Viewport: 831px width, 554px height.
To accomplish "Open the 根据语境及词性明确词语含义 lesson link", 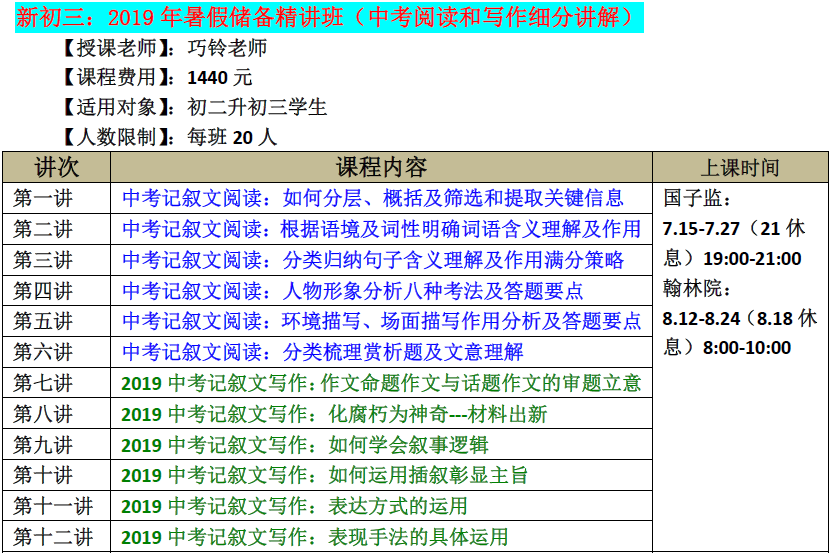I will point(381,229).
